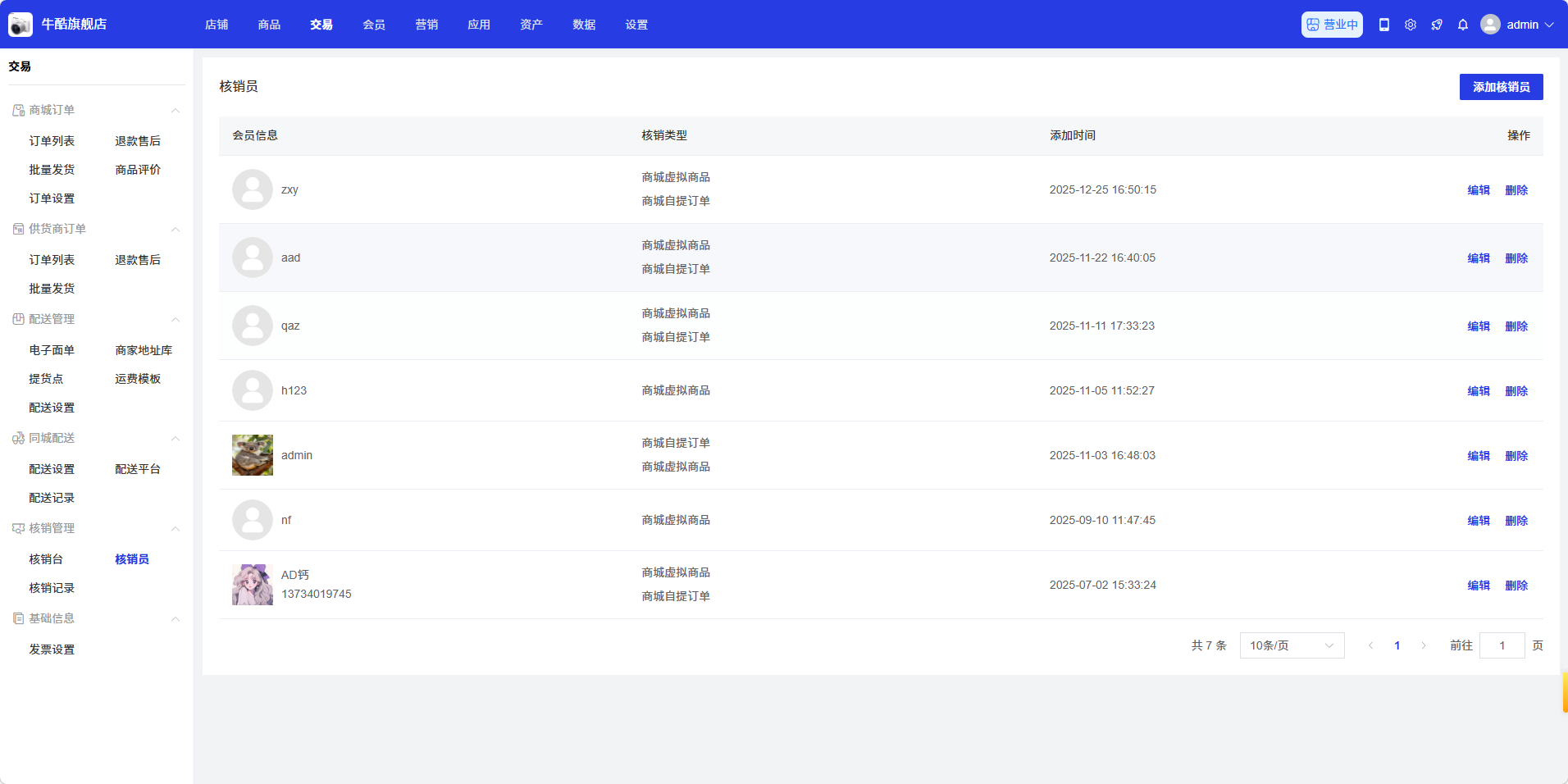Delete the verifier AD钙
The height and width of the screenshot is (784, 1568).
click(1516, 586)
